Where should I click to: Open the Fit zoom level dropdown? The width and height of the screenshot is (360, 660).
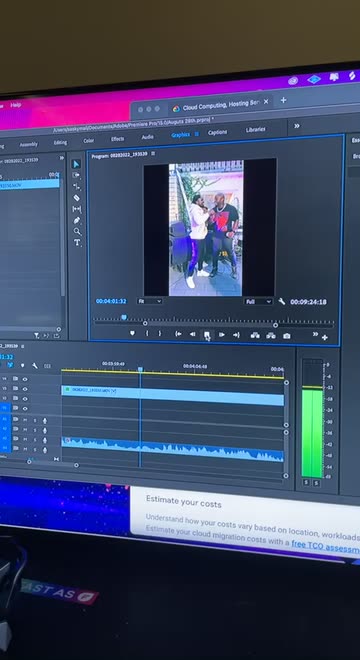pyautogui.click(x=149, y=301)
